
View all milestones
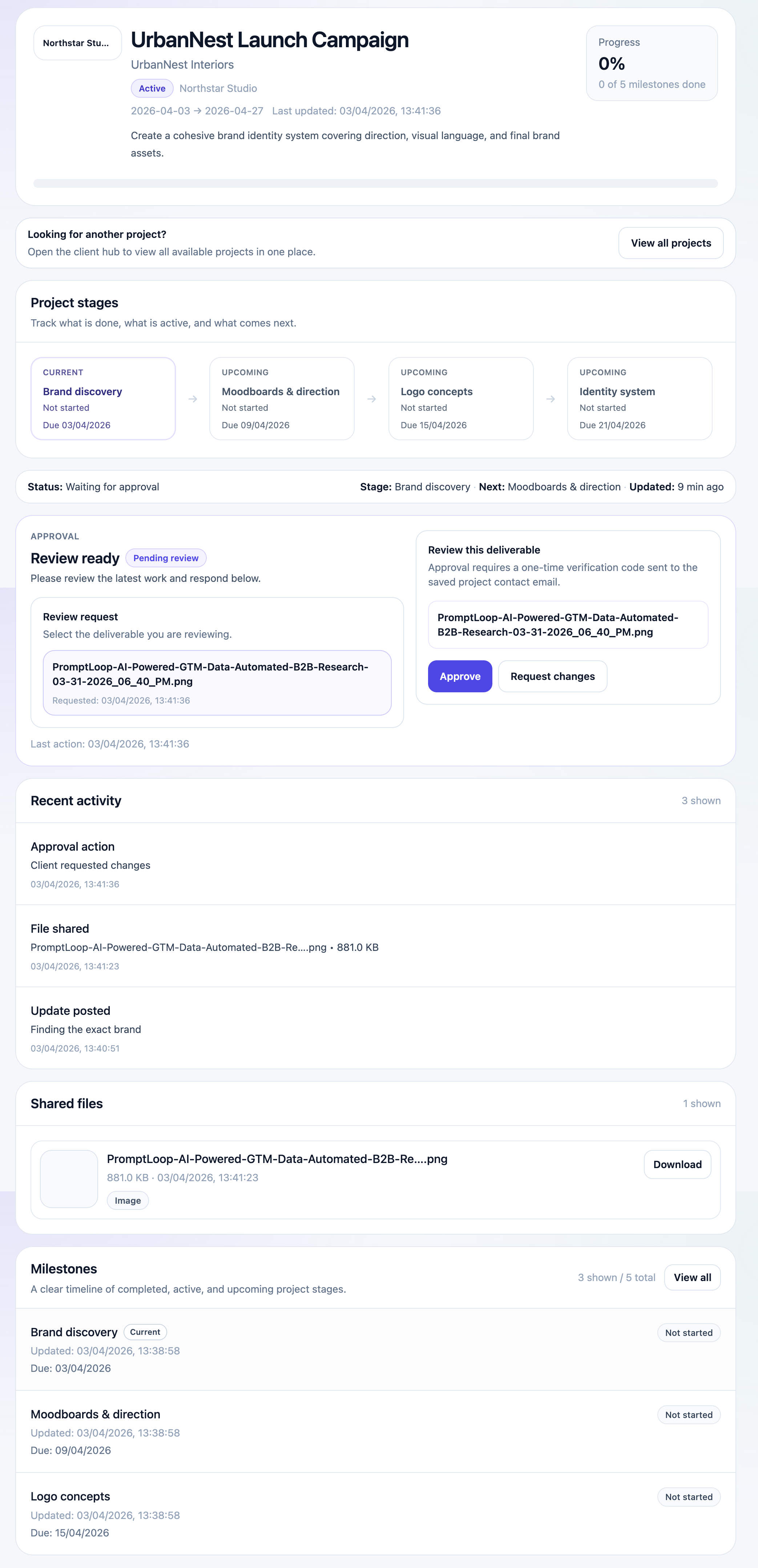(692, 1277)
